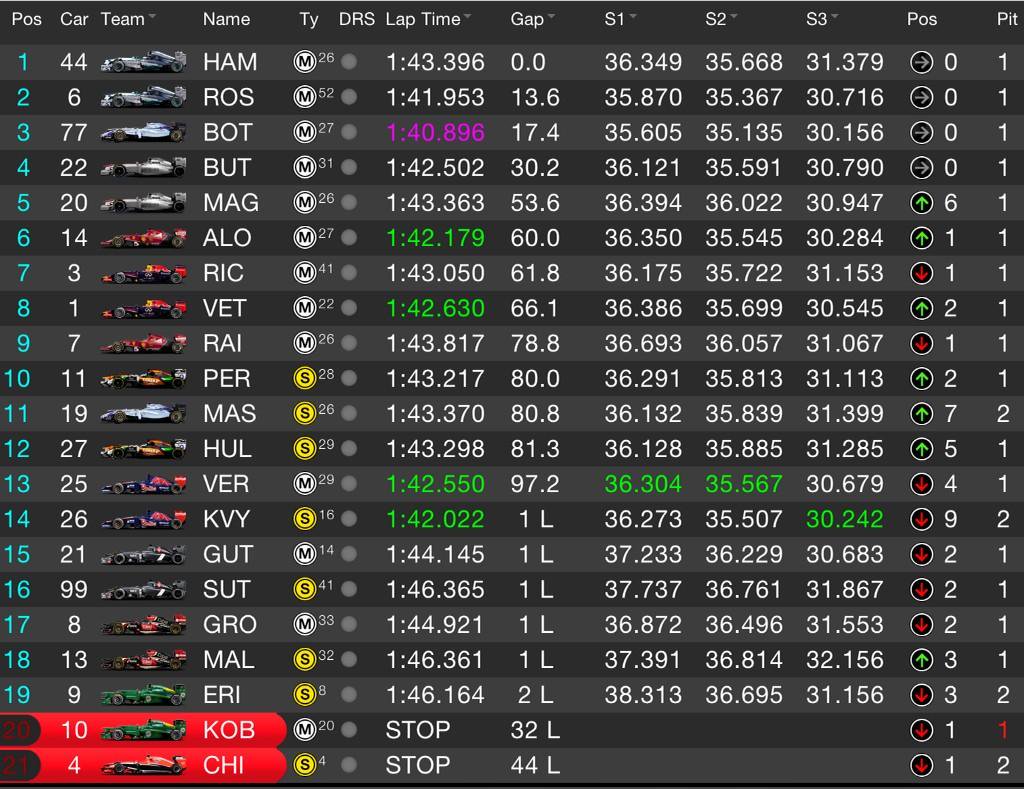The width and height of the screenshot is (1024, 789).
Task: Click Hamilton's medium tyre icon
Action: coord(305,63)
